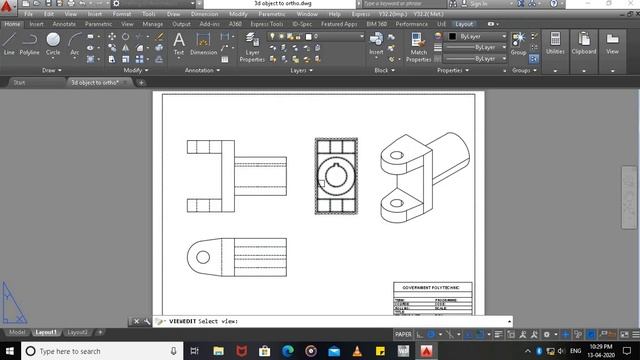This screenshot has height=360, width=640.
Task: Open the Dimension menu
Action: 204,14
